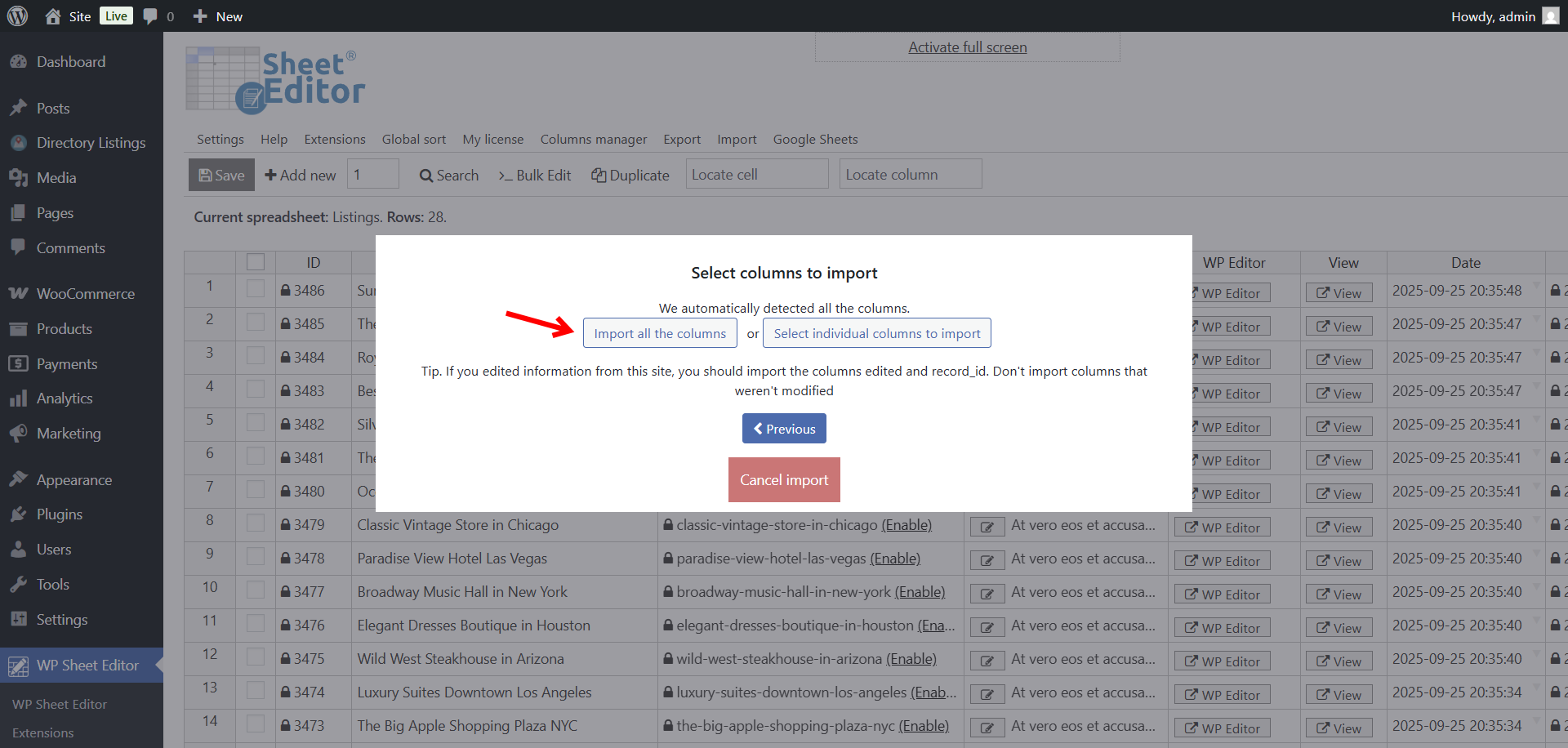Sort by the Date column header

pyautogui.click(x=1466, y=263)
